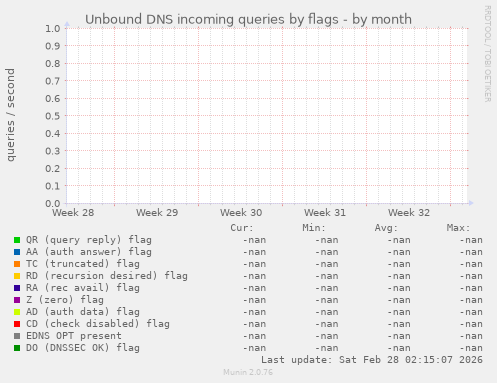Screen dimensions: 497x383
Task: Select the 'Z (zero) flag' legend label
Action: pyautogui.click(x=65, y=300)
